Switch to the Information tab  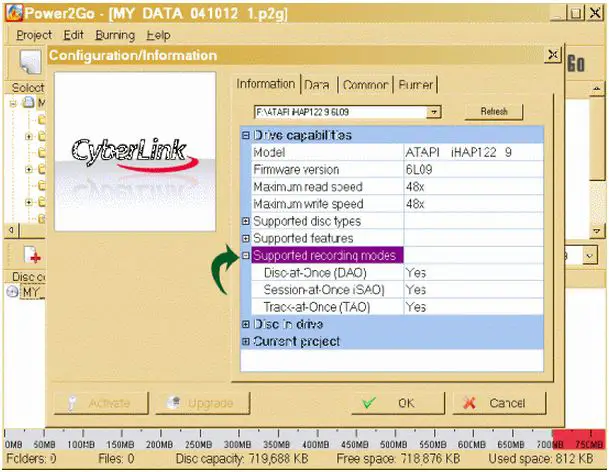point(266,84)
